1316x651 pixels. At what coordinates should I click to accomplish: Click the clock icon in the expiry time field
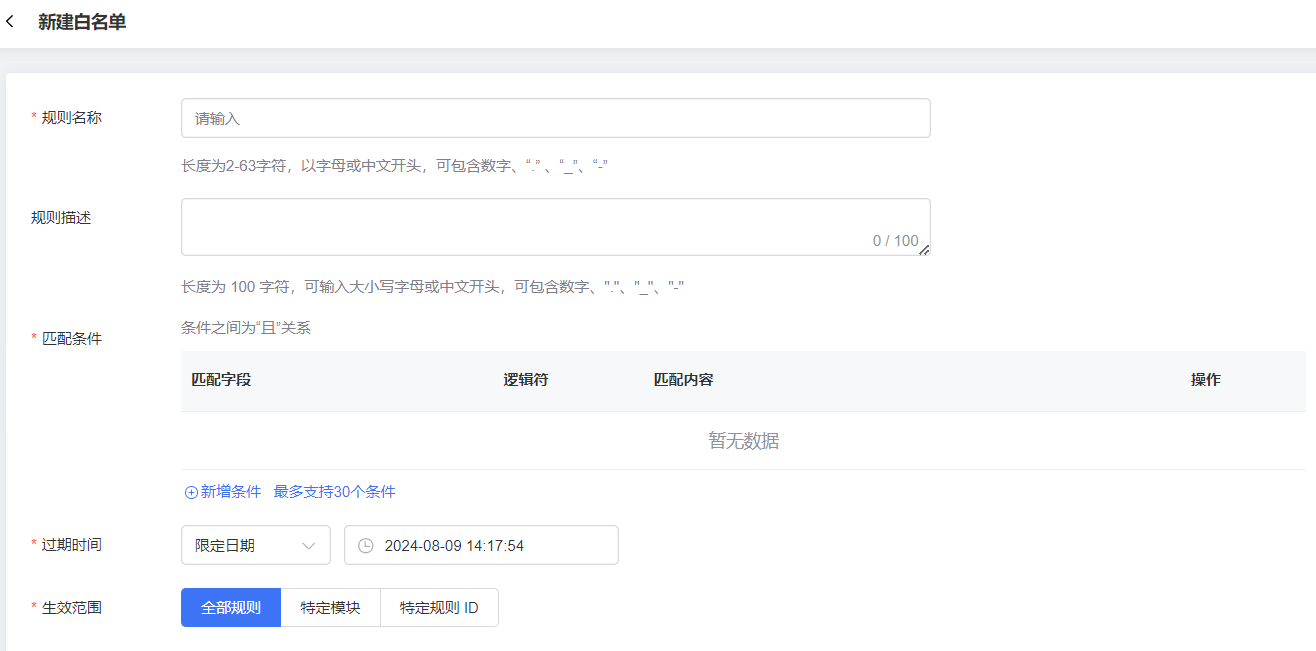pyautogui.click(x=366, y=546)
